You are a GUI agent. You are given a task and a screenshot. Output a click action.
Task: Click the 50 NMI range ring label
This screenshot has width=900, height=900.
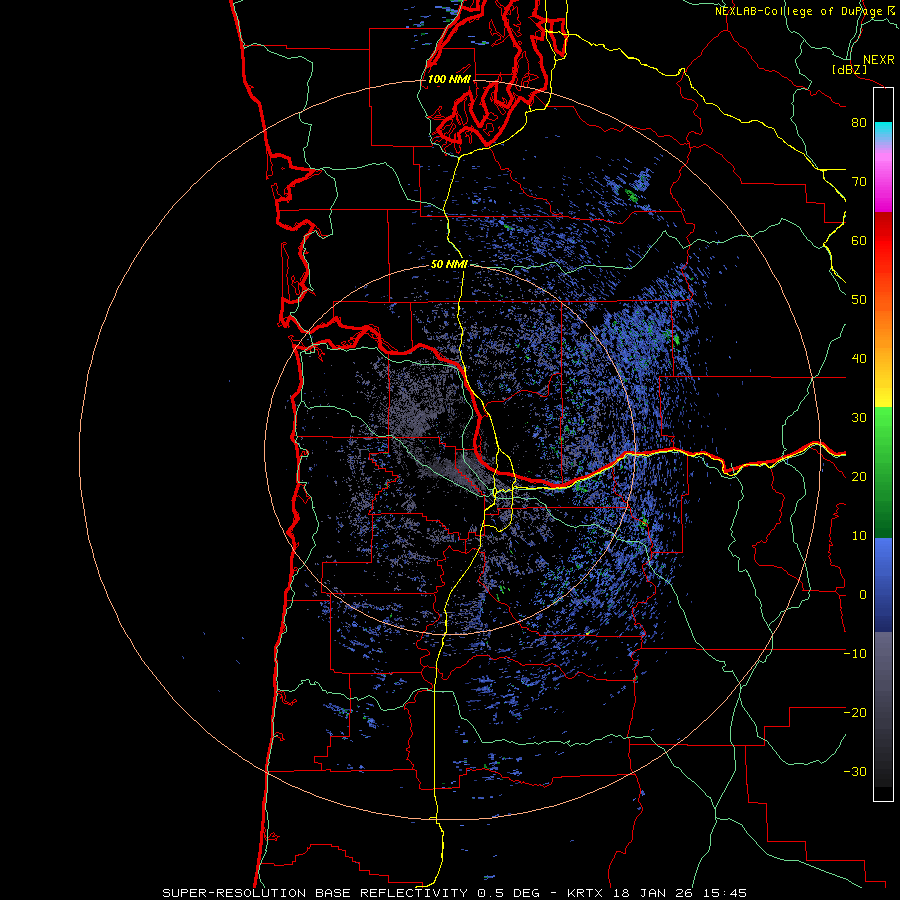pyautogui.click(x=449, y=265)
